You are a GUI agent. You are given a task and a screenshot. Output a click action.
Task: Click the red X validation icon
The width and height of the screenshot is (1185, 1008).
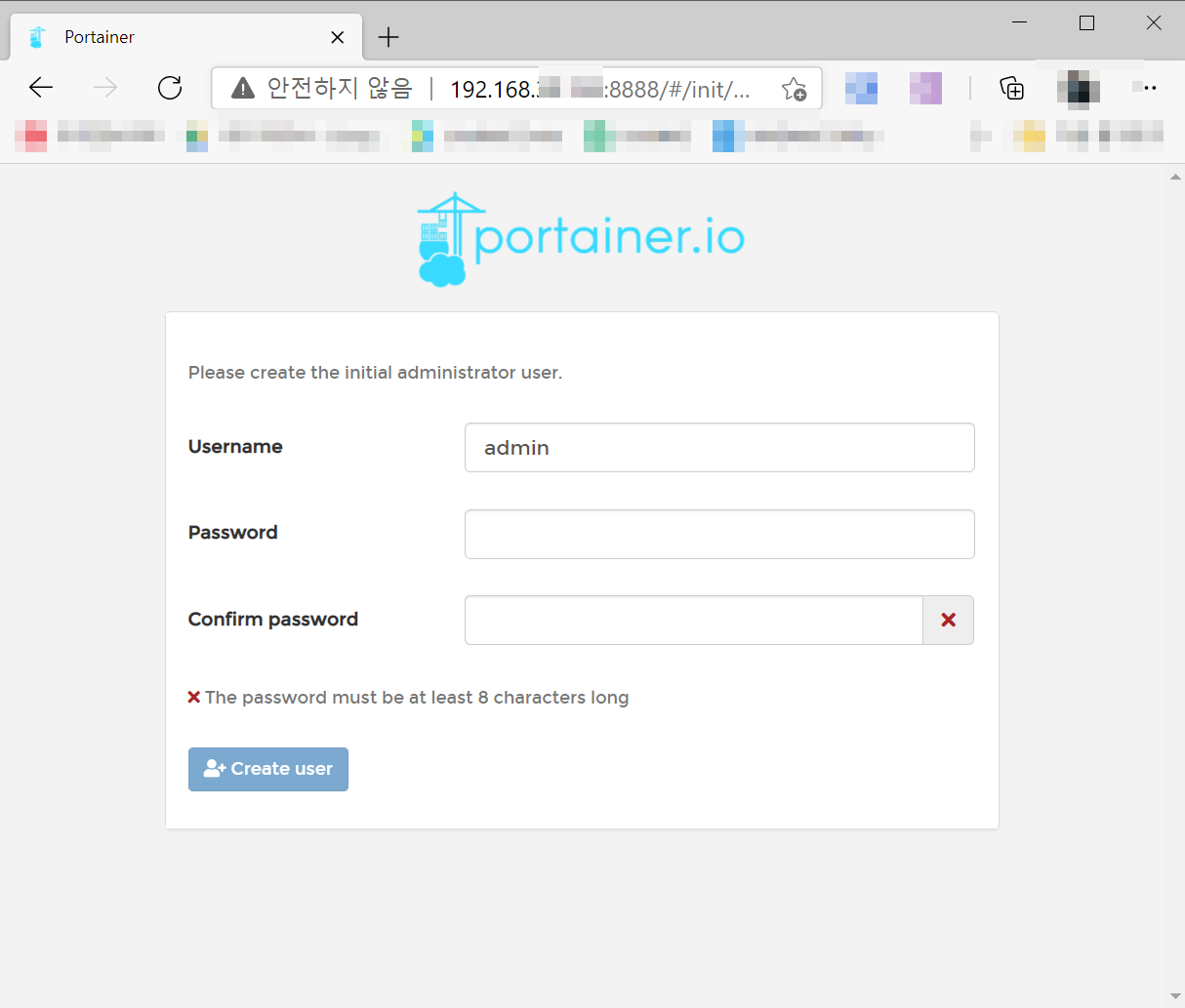pyautogui.click(x=948, y=620)
